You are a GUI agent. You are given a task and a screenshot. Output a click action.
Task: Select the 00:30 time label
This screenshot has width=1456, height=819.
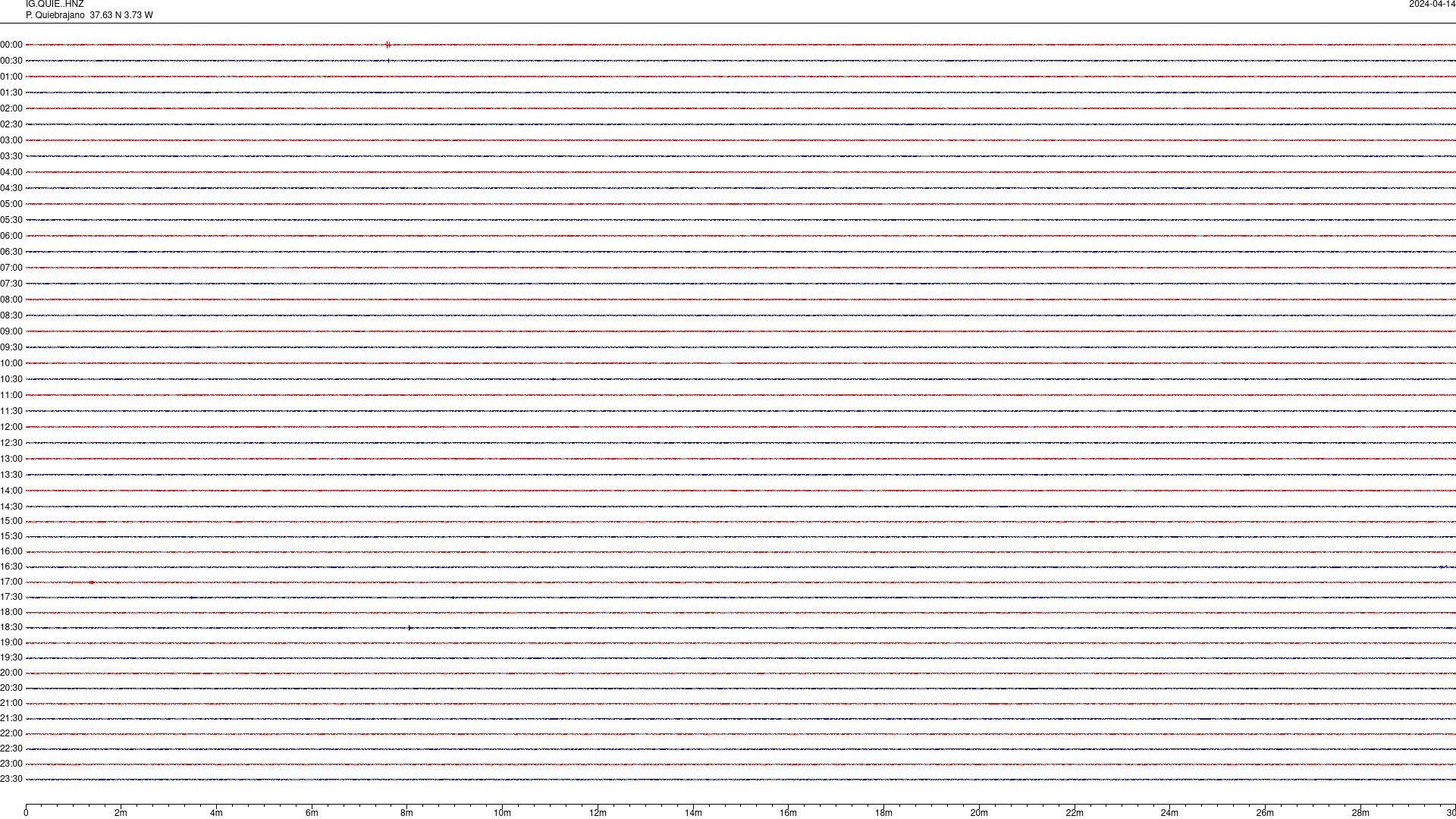[x=11, y=61]
